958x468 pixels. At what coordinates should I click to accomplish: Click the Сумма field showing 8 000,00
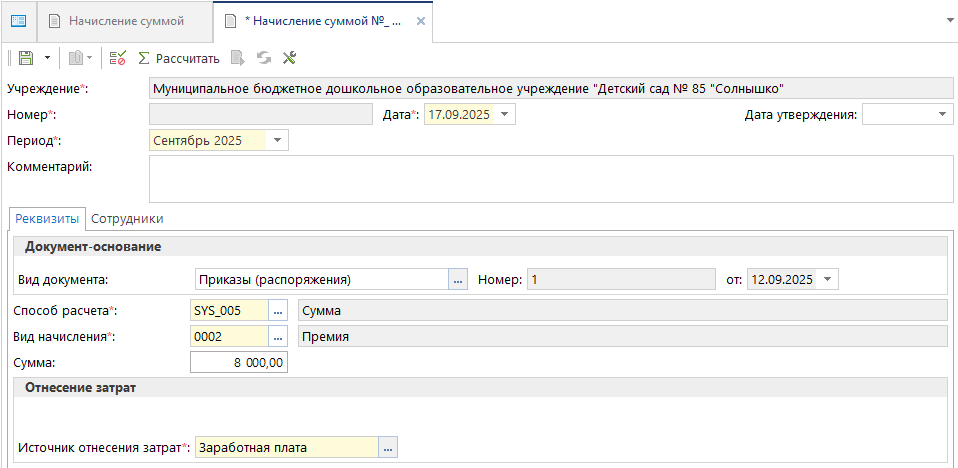pyautogui.click(x=239, y=363)
